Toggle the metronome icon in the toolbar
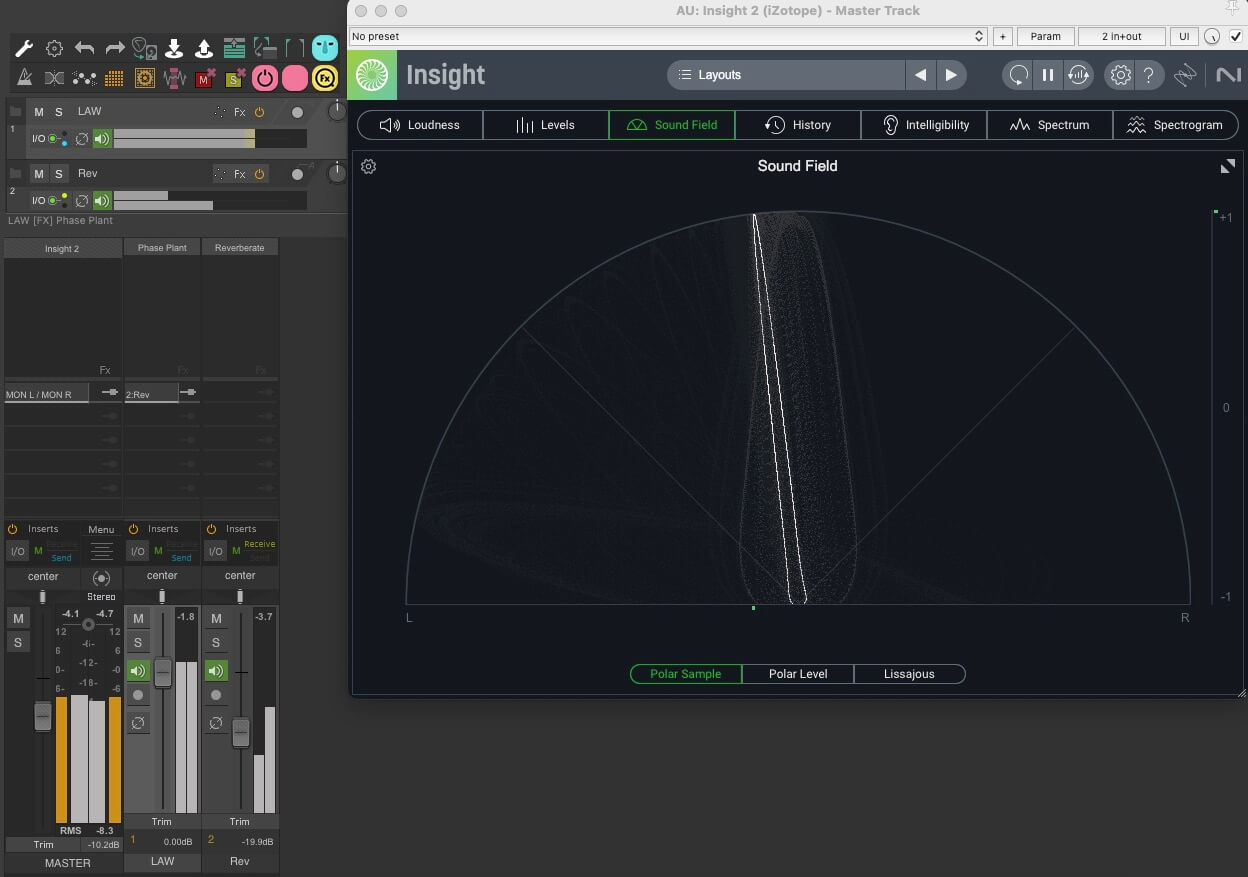This screenshot has height=877, width=1248. tap(24, 77)
